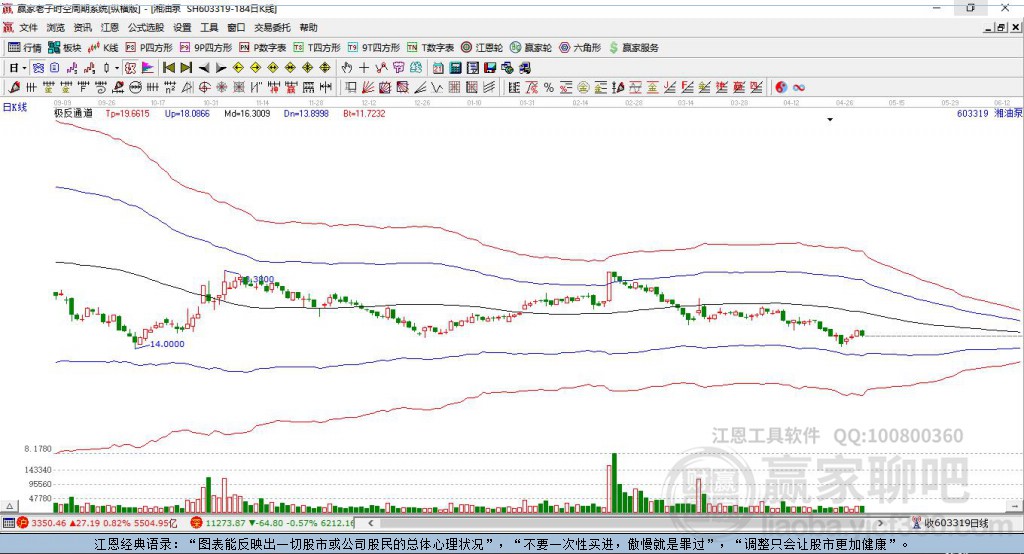Select the percent % retracement tool
The width and height of the screenshot is (1024, 554).
pos(549,88)
